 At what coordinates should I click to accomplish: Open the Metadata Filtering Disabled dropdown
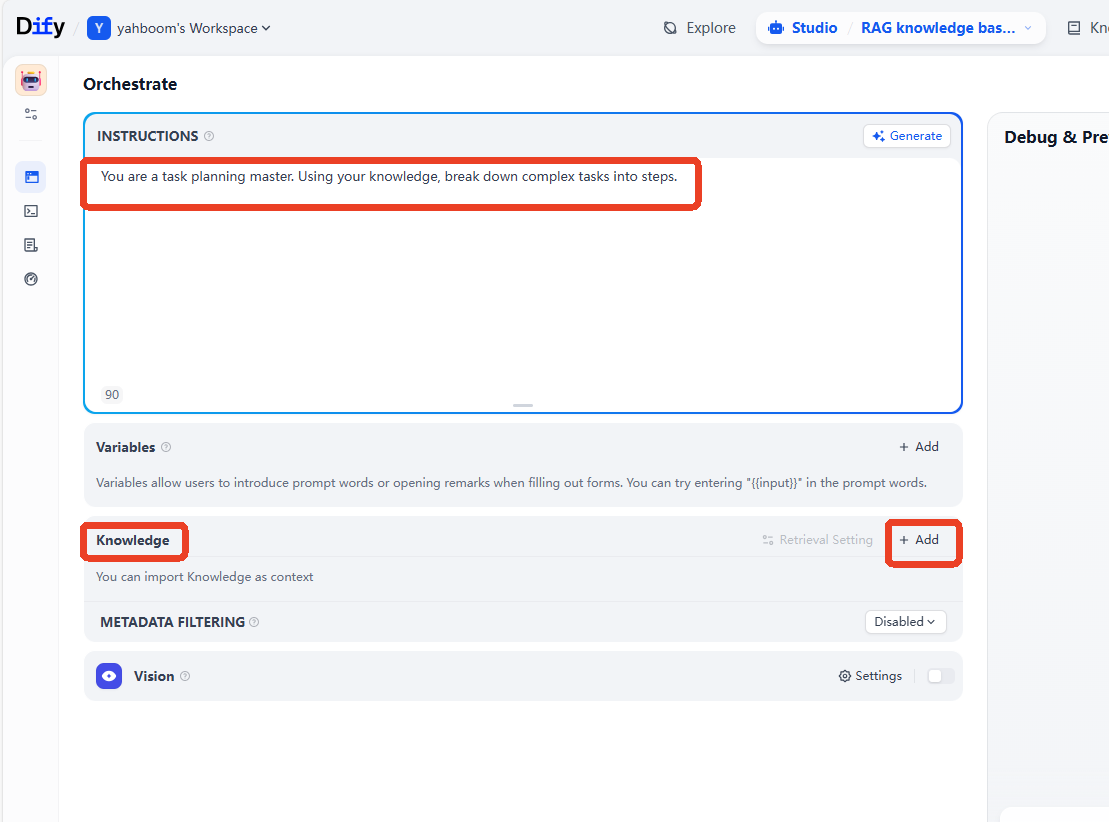coord(905,622)
